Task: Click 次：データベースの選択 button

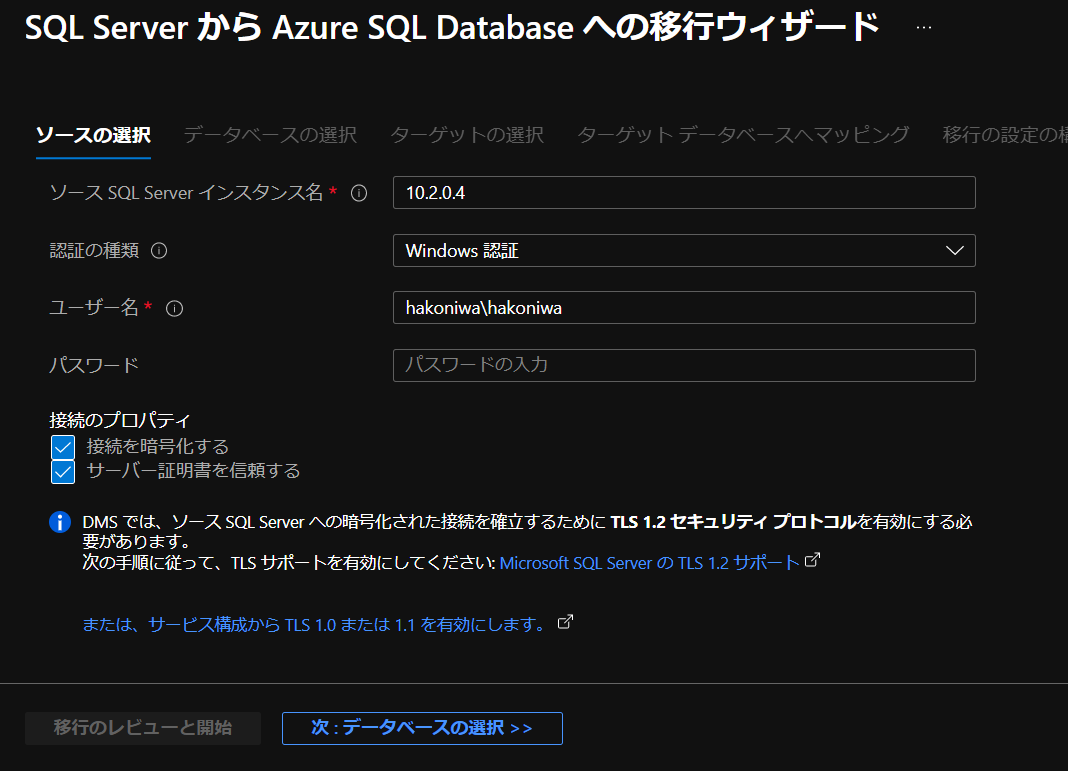Action: (421, 728)
